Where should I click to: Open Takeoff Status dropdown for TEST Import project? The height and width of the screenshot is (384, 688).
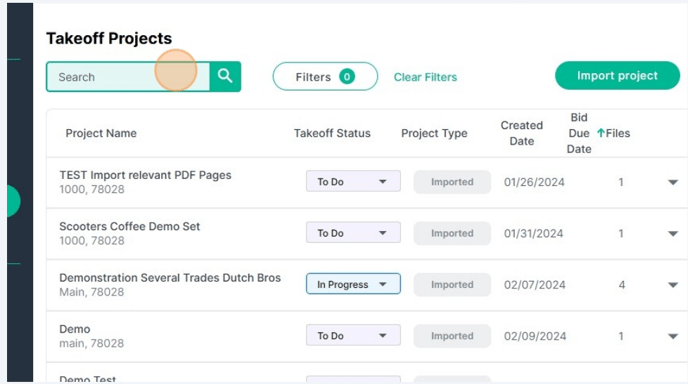(x=353, y=181)
